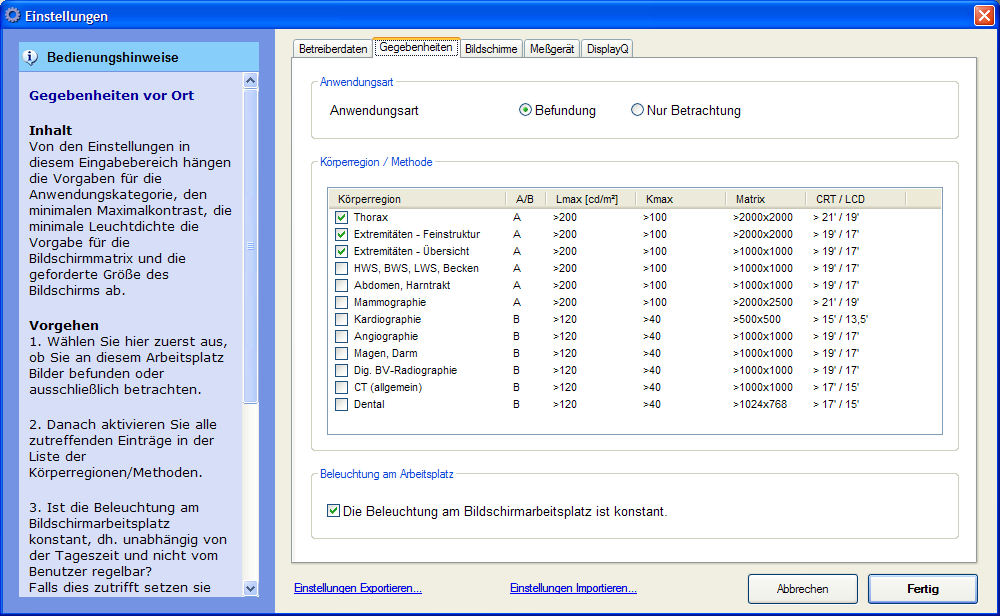Viewport: 1000px width, 616px height.
Task: Check the Abdomen, Harntrakt box
Action: 341,286
